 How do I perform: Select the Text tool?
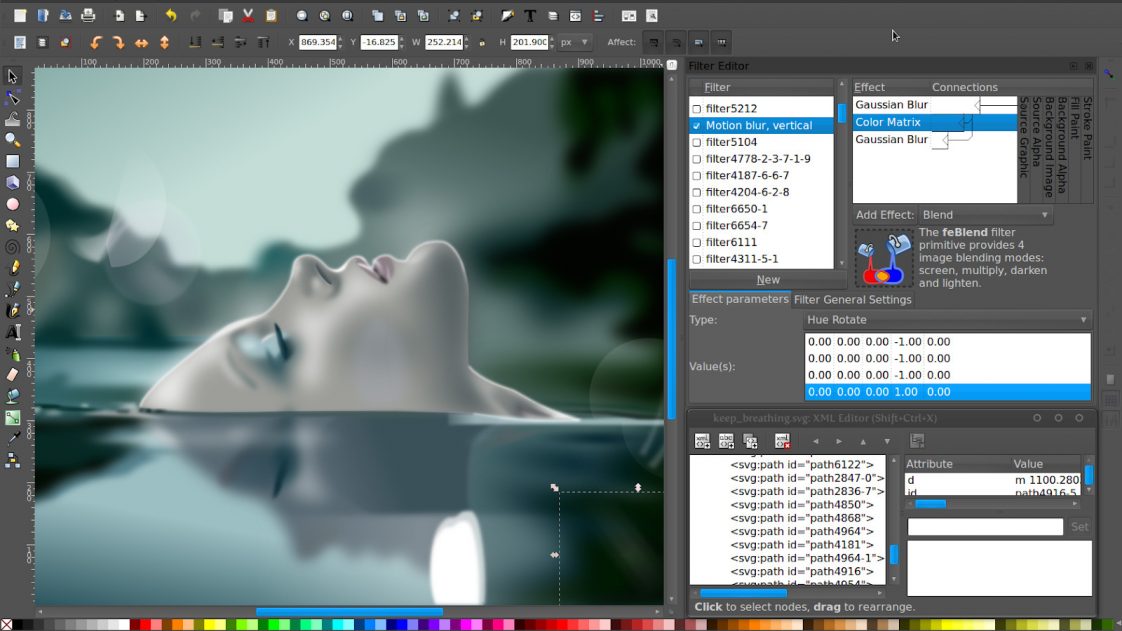click(x=14, y=332)
